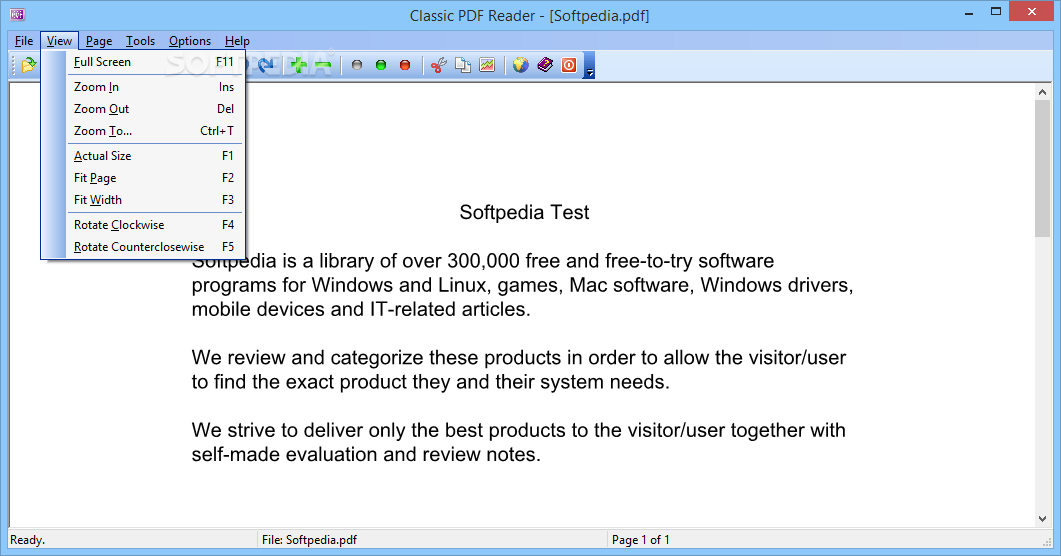The height and width of the screenshot is (556, 1061).
Task: Click the open file folder icon
Action: tap(28, 65)
